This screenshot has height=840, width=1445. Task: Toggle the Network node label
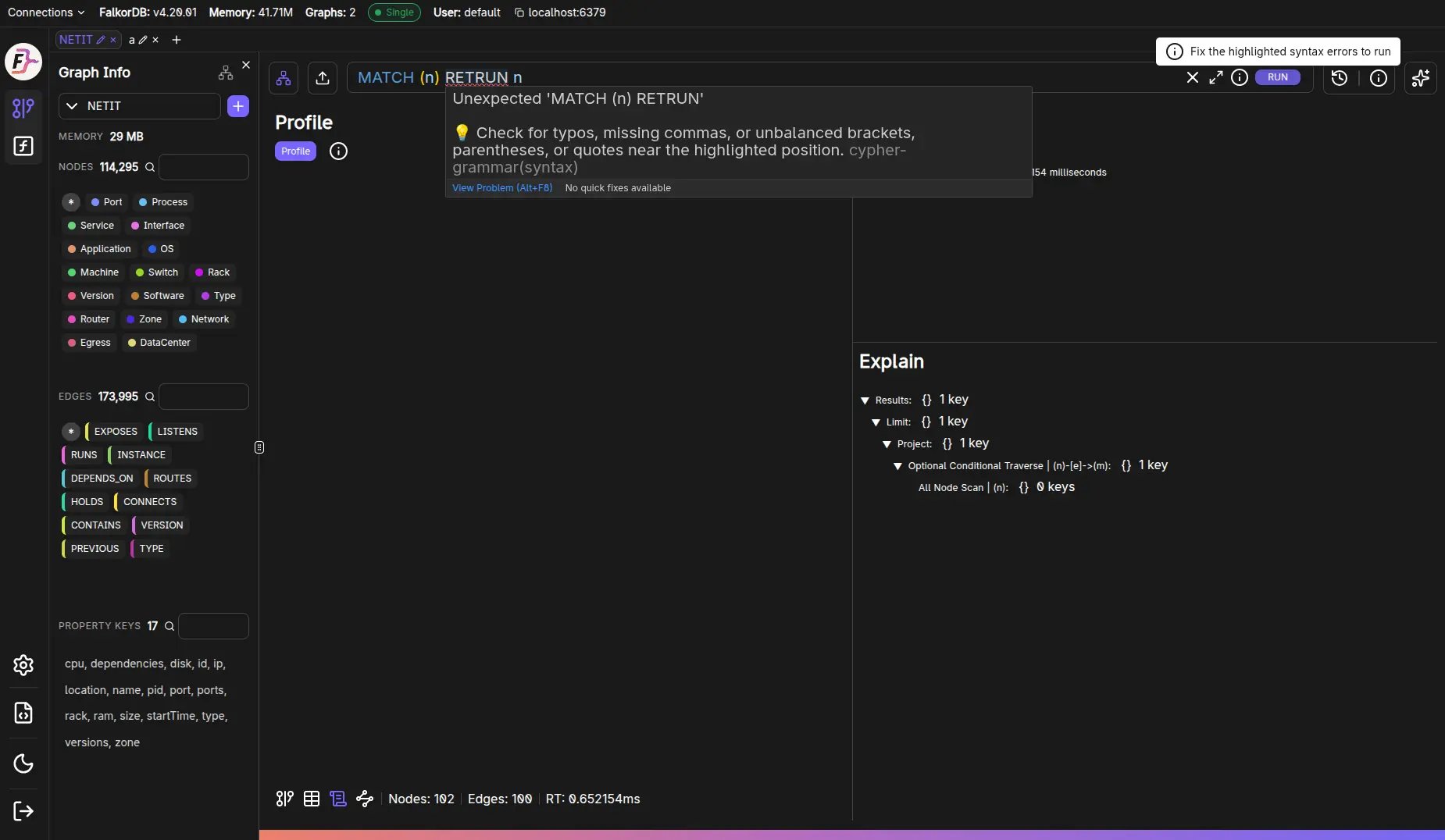[204, 319]
